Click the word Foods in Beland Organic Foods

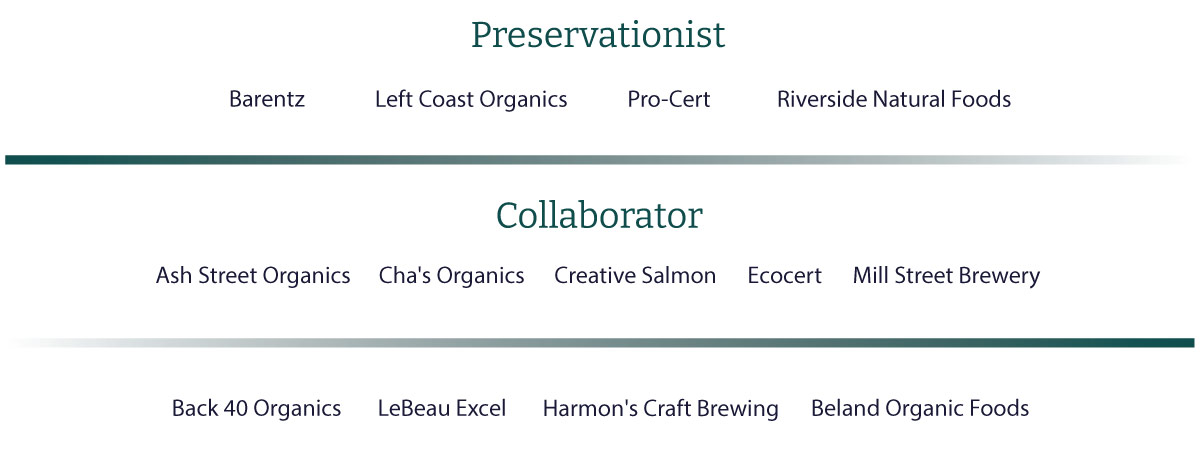click(x=1001, y=408)
